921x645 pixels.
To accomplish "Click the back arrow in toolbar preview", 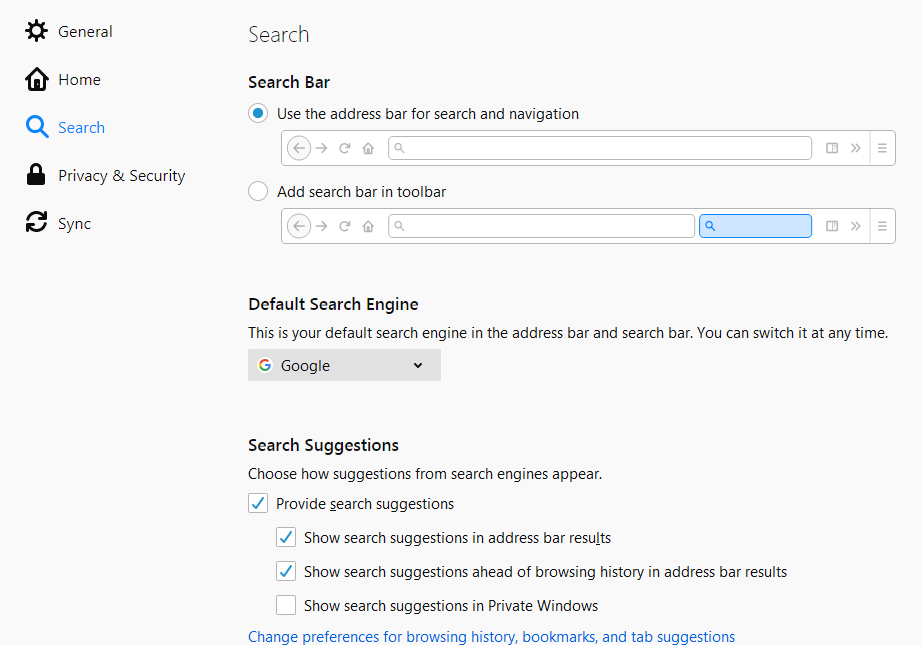I will tap(298, 147).
